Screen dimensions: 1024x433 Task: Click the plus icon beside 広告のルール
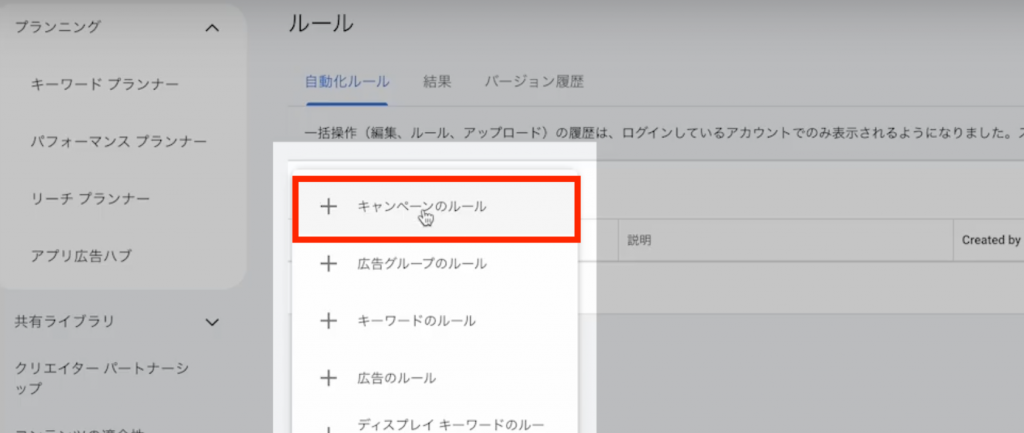coord(328,378)
